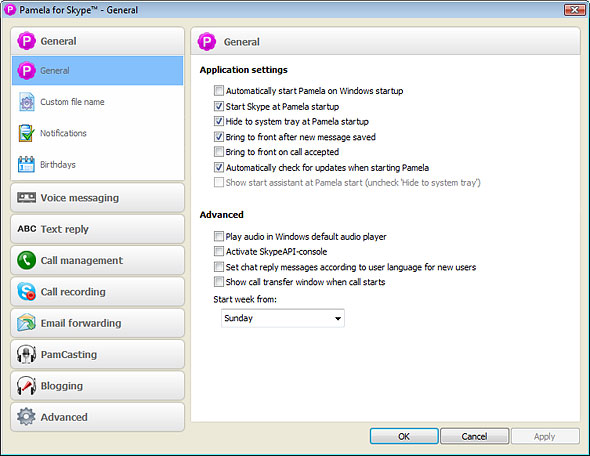Click the PamCasting headphones microphone icon

[26, 354]
